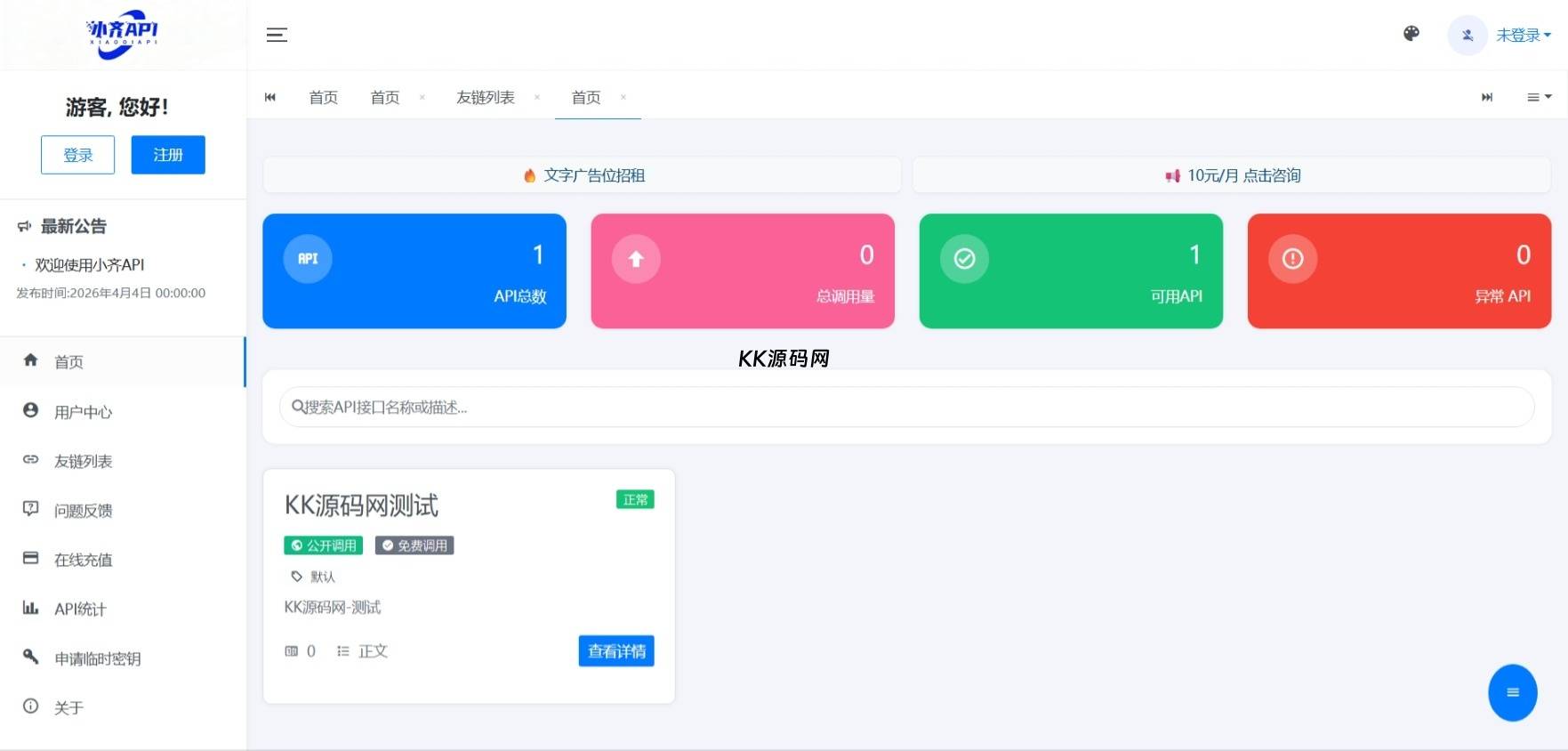Click the API统计 bar chart icon

[30, 608]
